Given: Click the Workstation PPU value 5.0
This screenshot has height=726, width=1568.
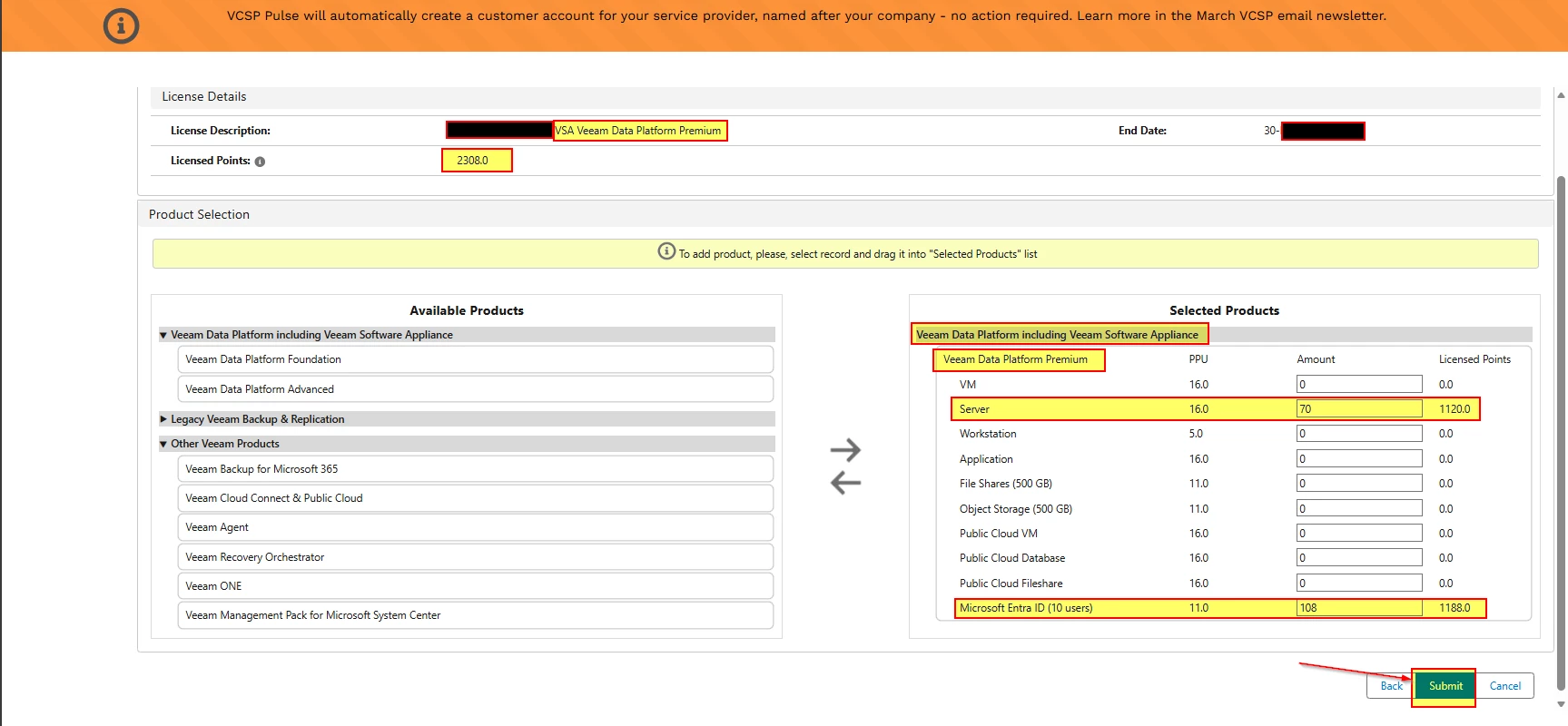Looking at the screenshot, I should point(1196,434).
